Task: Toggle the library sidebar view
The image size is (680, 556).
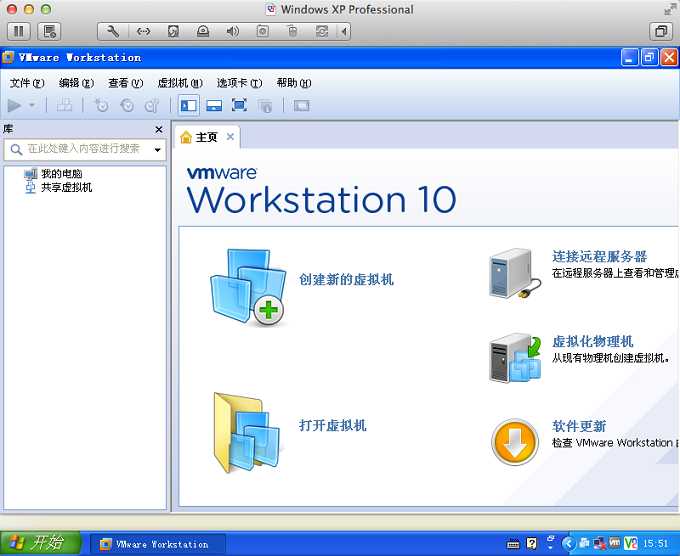Action: 188,105
